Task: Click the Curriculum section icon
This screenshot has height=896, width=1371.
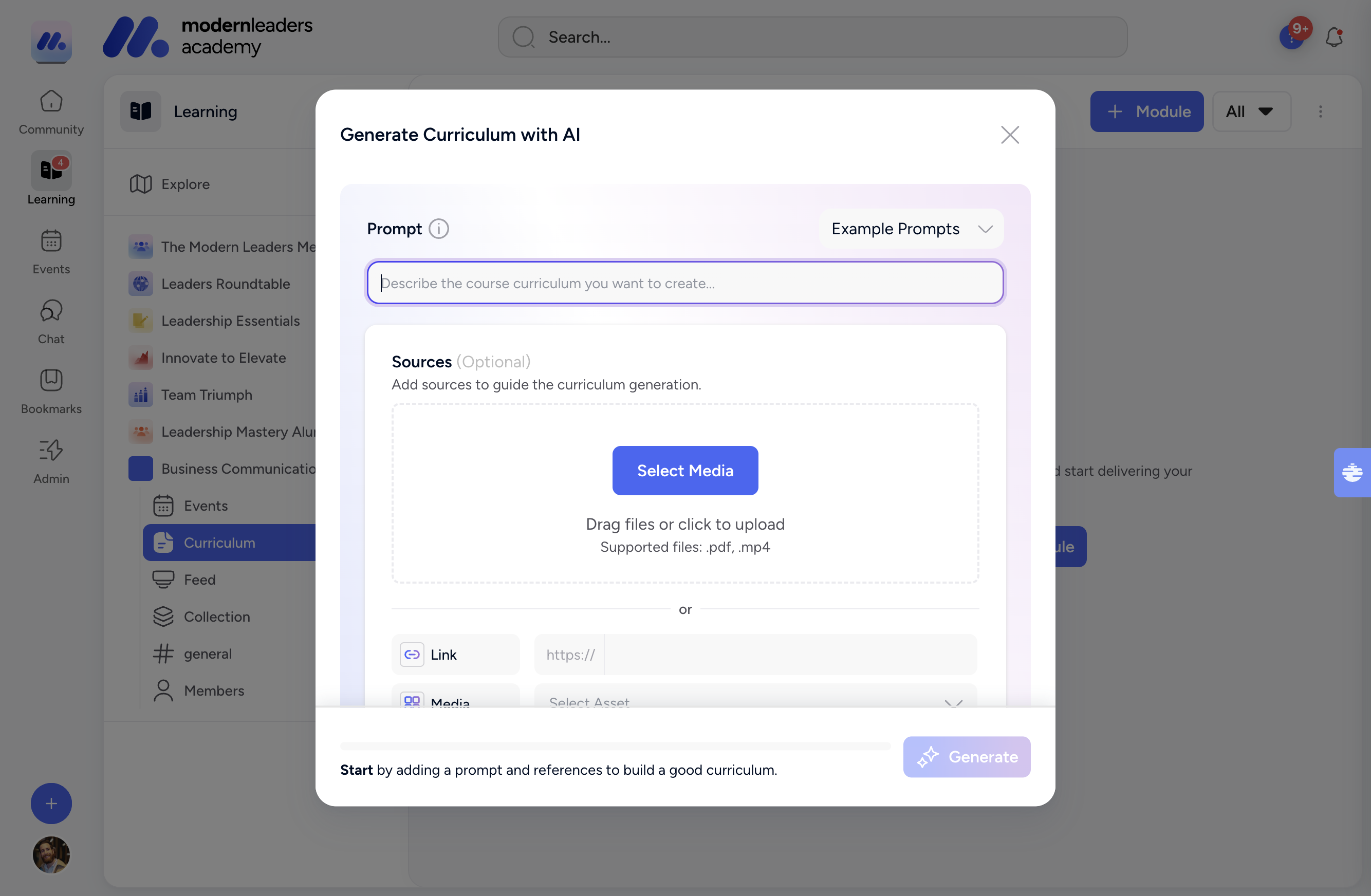Action: coord(163,542)
